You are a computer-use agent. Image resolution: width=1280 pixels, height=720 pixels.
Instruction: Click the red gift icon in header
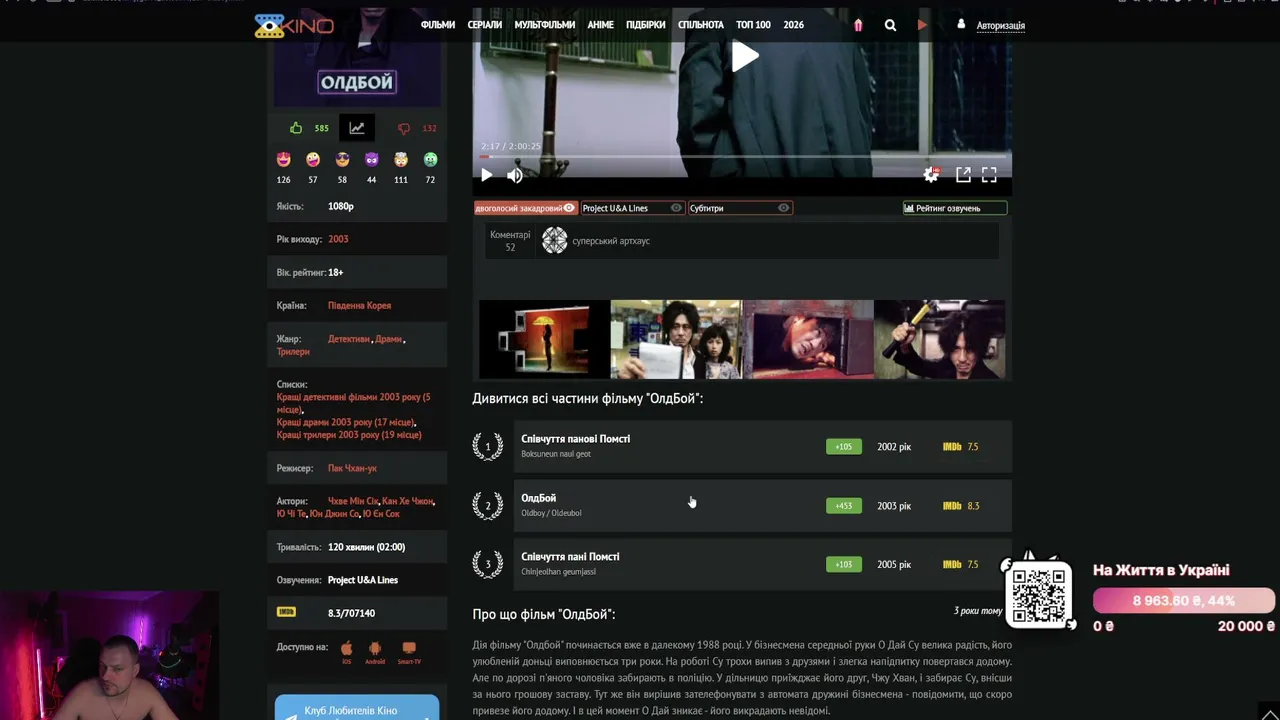click(858, 25)
